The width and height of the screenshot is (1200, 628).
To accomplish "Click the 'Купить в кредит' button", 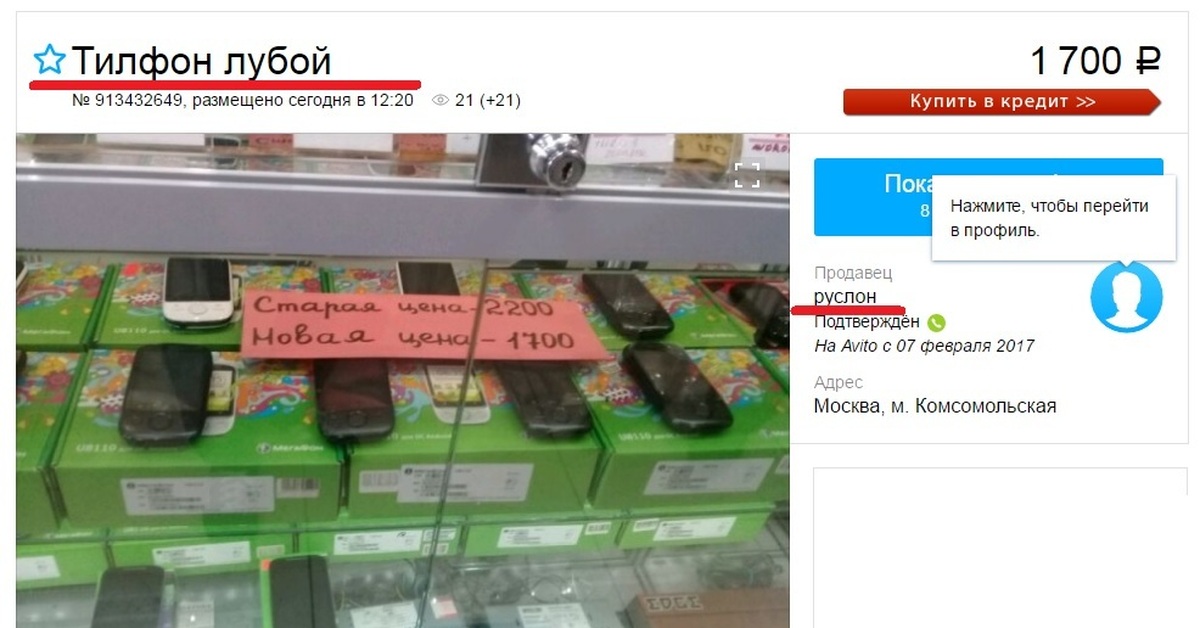I will (x=1002, y=101).
